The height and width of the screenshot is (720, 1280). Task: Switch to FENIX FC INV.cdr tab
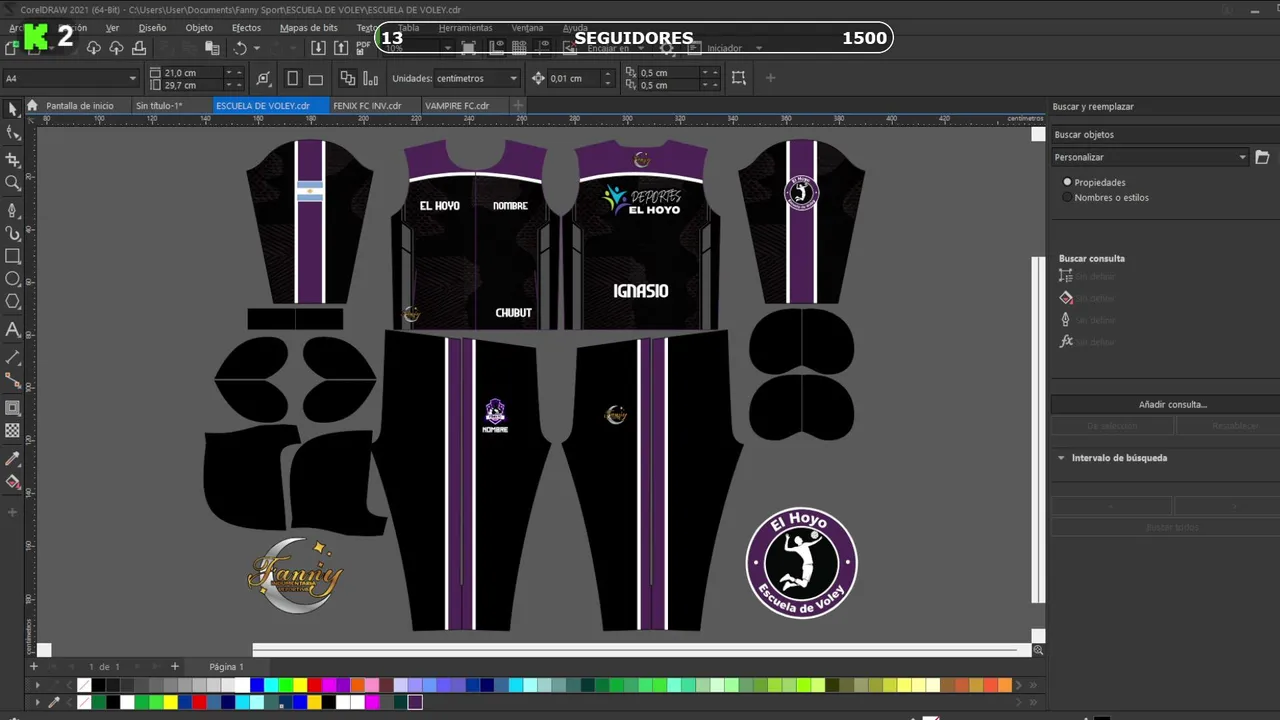pos(367,105)
